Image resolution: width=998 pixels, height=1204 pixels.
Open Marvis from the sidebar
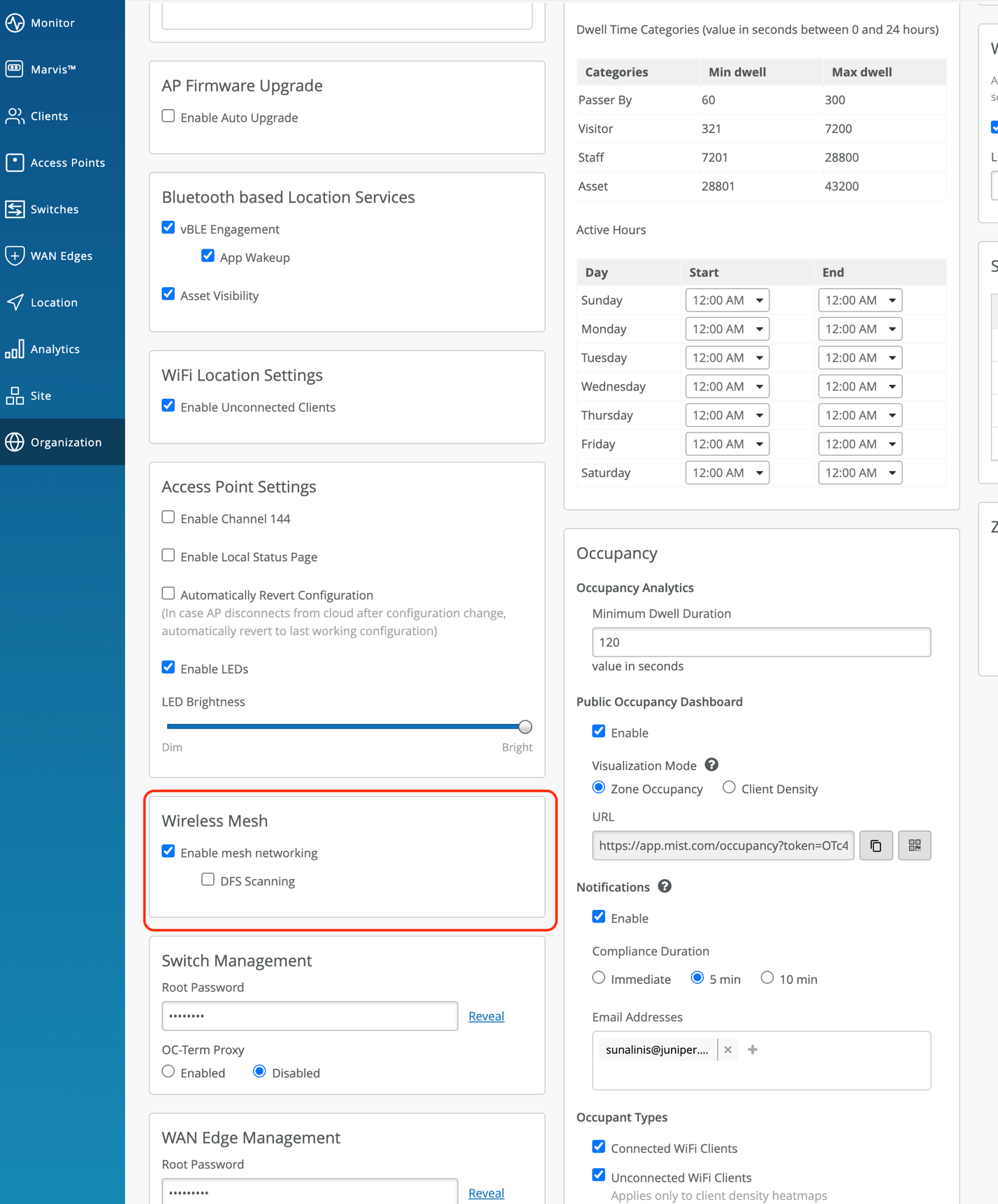coord(52,69)
